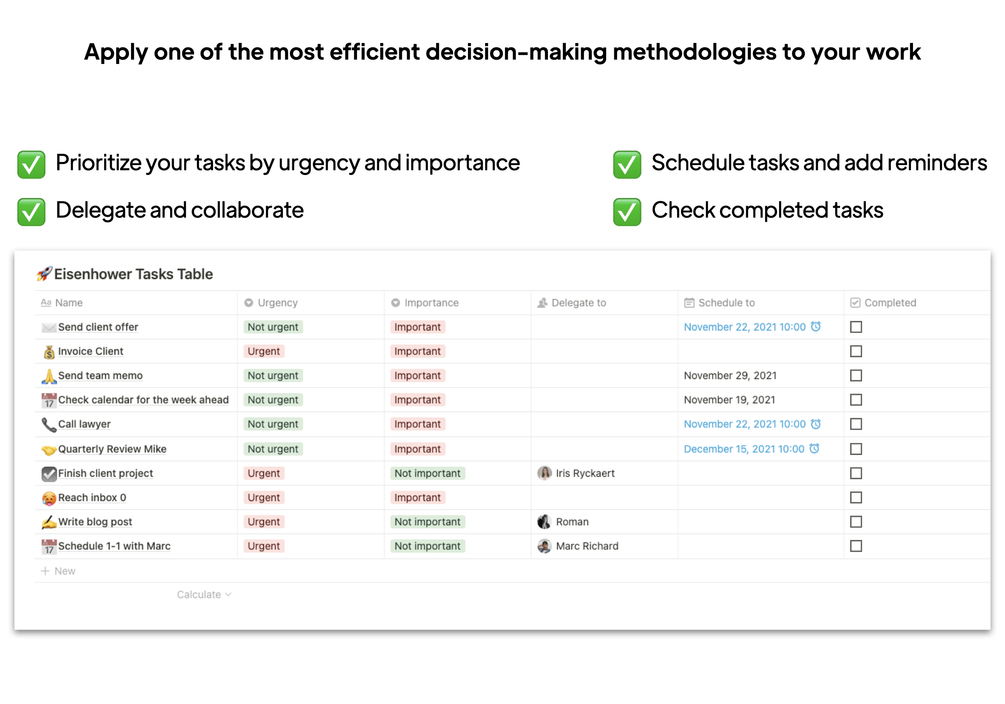Add a new row with the New button
The image size is (1005, 704).
[58, 571]
